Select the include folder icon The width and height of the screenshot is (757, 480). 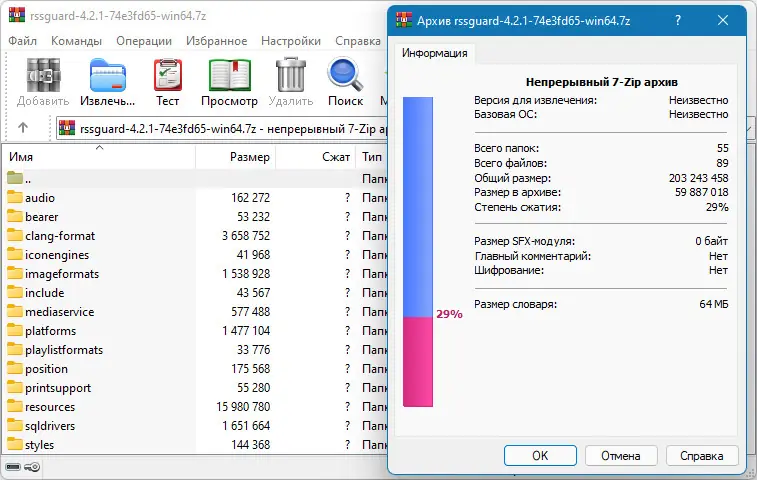point(15,292)
